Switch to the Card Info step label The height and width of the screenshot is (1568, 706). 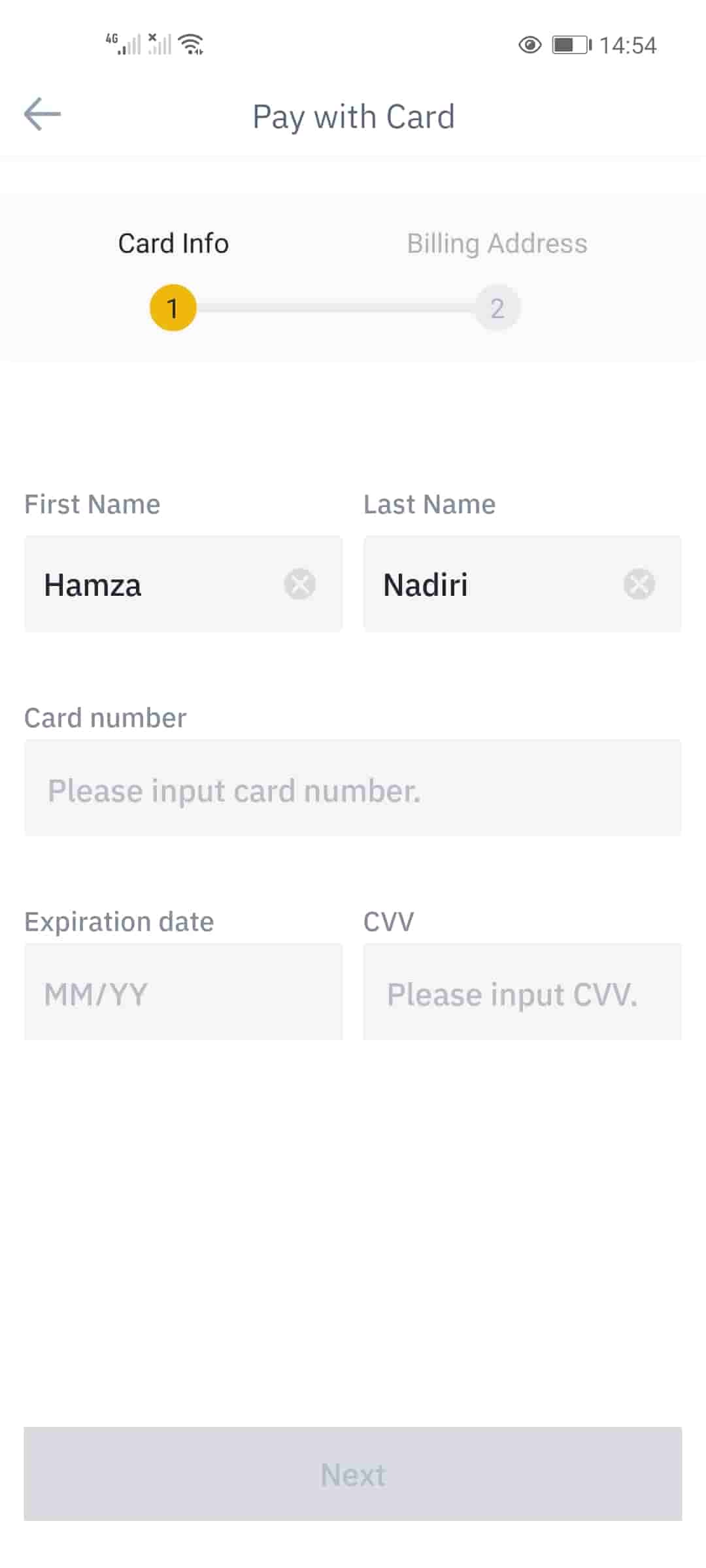point(173,244)
